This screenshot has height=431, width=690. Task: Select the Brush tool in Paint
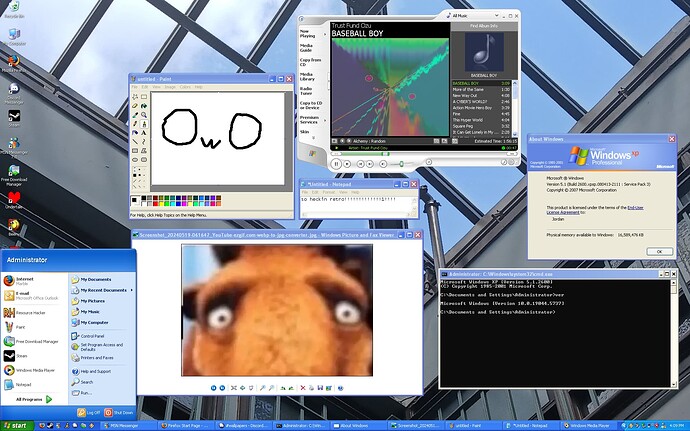144,124
